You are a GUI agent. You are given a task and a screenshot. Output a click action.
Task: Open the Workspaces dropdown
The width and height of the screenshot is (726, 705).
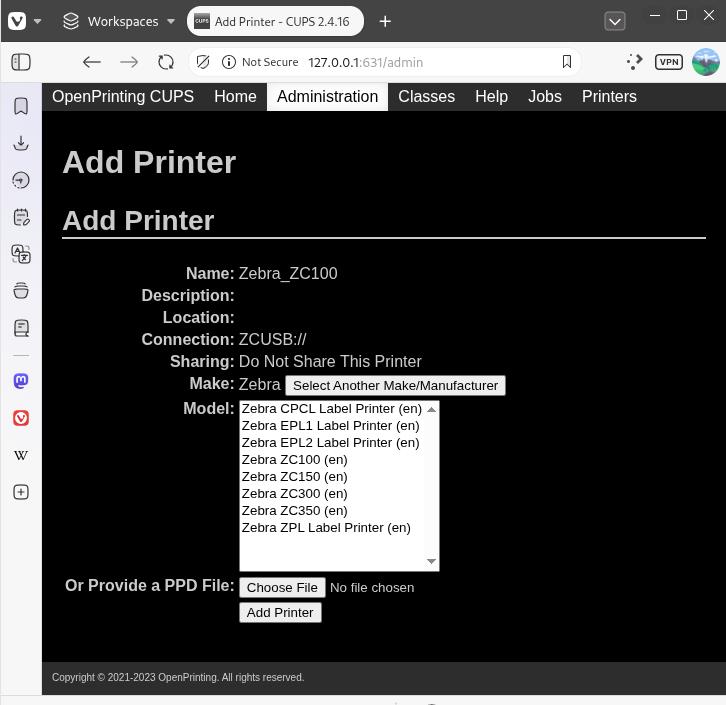[119, 21]
